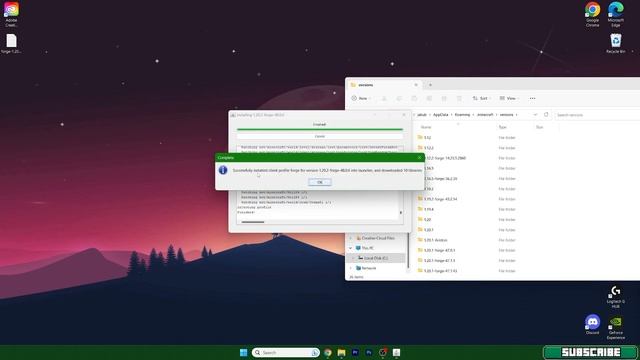Image resolution: width=640 pixels, height=360 pixels.
Task: Open Google Chrome desktop shortcut
Action: (592, 14)
